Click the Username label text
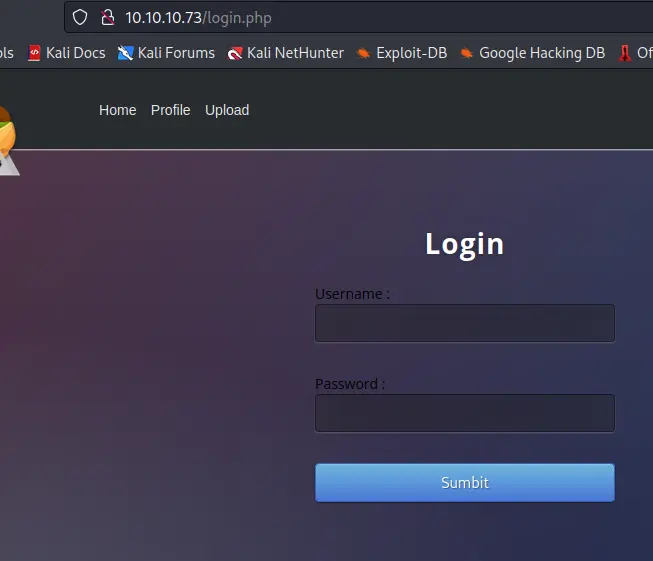Image resolution: width=653 pixels, height=561 pixels. tap(352, 294)
